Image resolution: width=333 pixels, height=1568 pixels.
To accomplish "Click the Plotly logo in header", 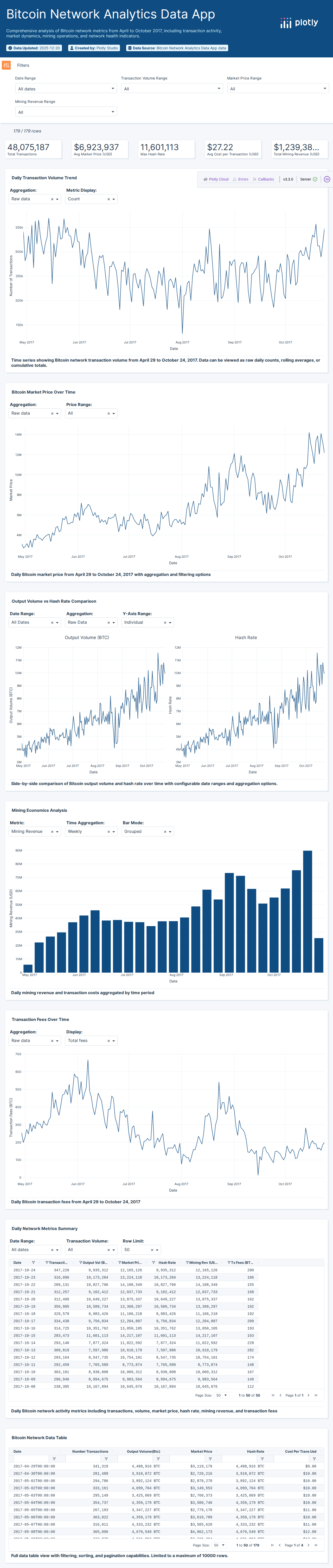I will tap(299, 23).
